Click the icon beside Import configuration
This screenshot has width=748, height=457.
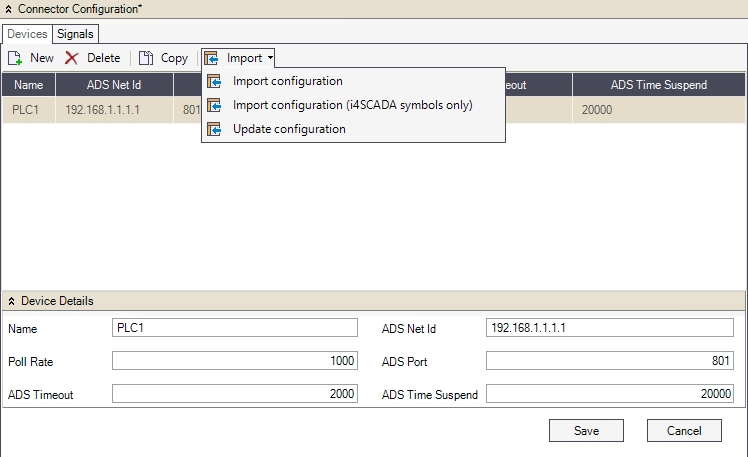(x=214, y=81)
